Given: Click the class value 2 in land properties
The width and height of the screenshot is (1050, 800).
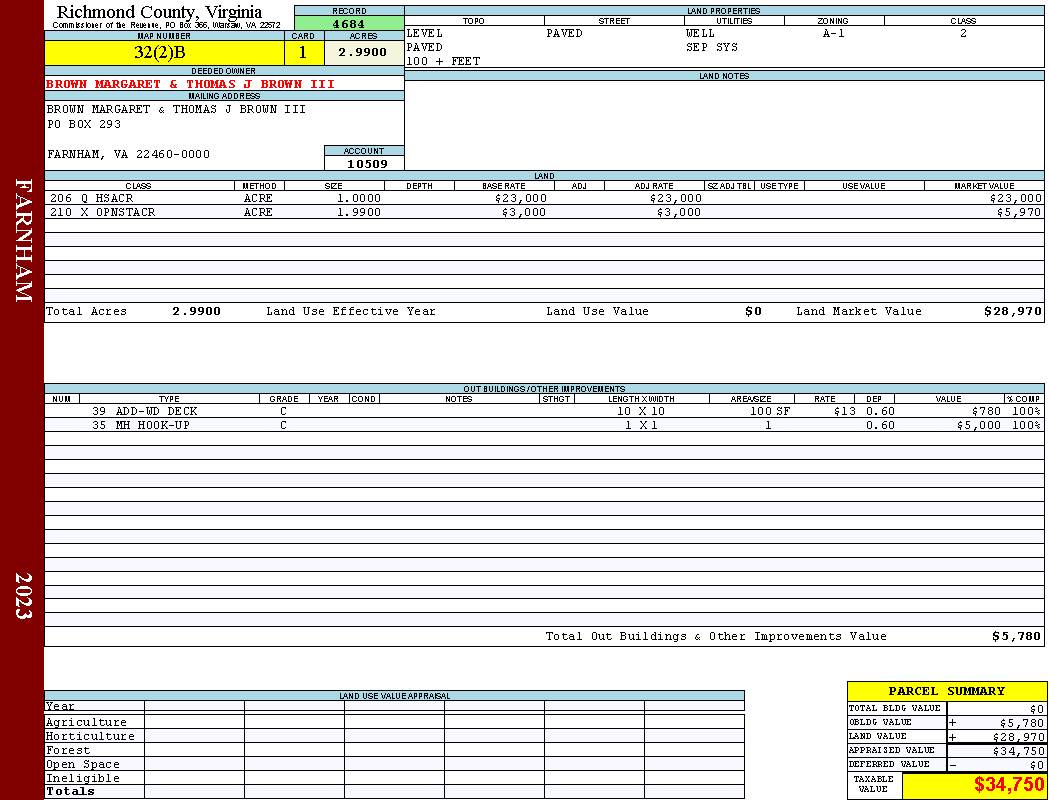Looking at the screenshot, I should coord(963,33).
